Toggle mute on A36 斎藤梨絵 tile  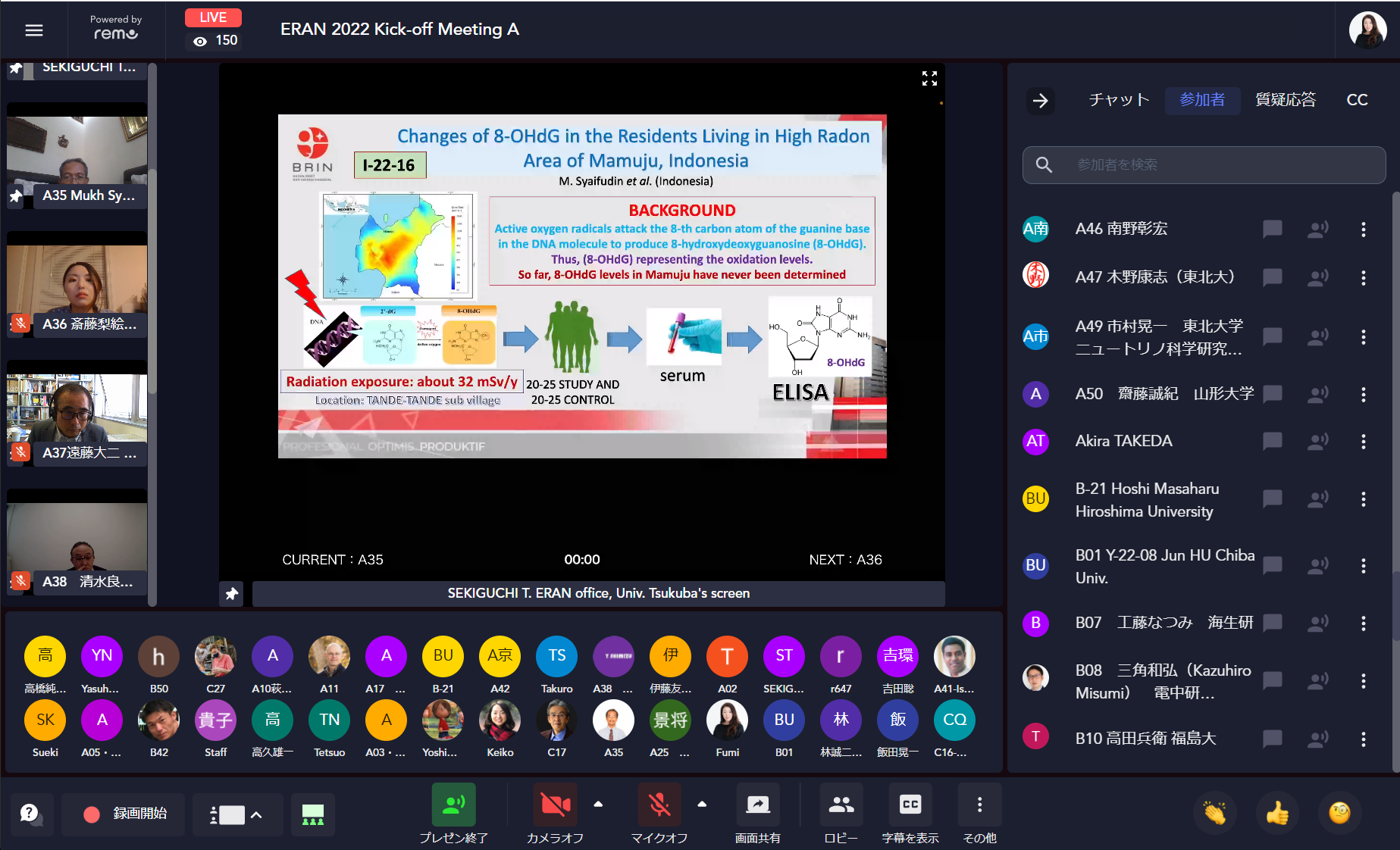[x=20, y=323]
